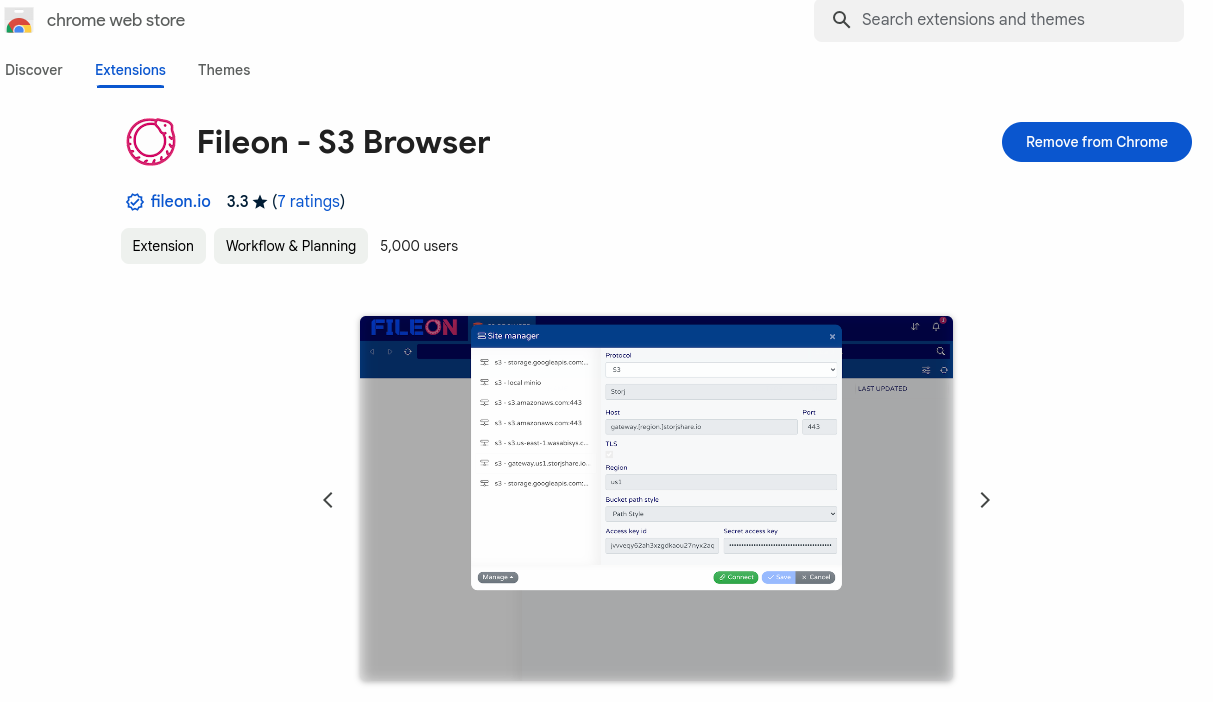Screen dimensions: 1213x702
Task: View the 7 ratings link
Action: [x=309, y=201]
